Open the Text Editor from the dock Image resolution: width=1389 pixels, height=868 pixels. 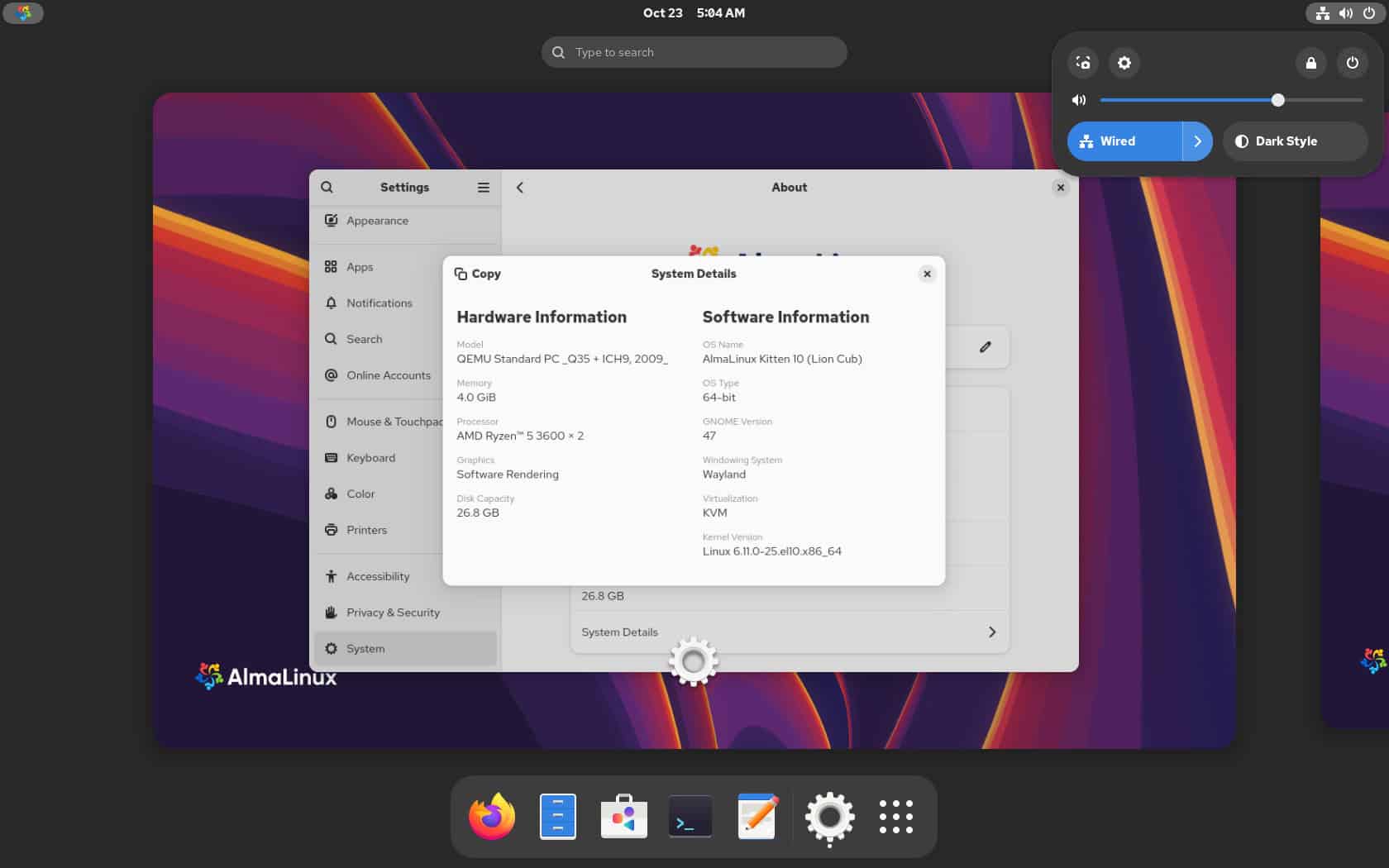(x=756, y=817)
